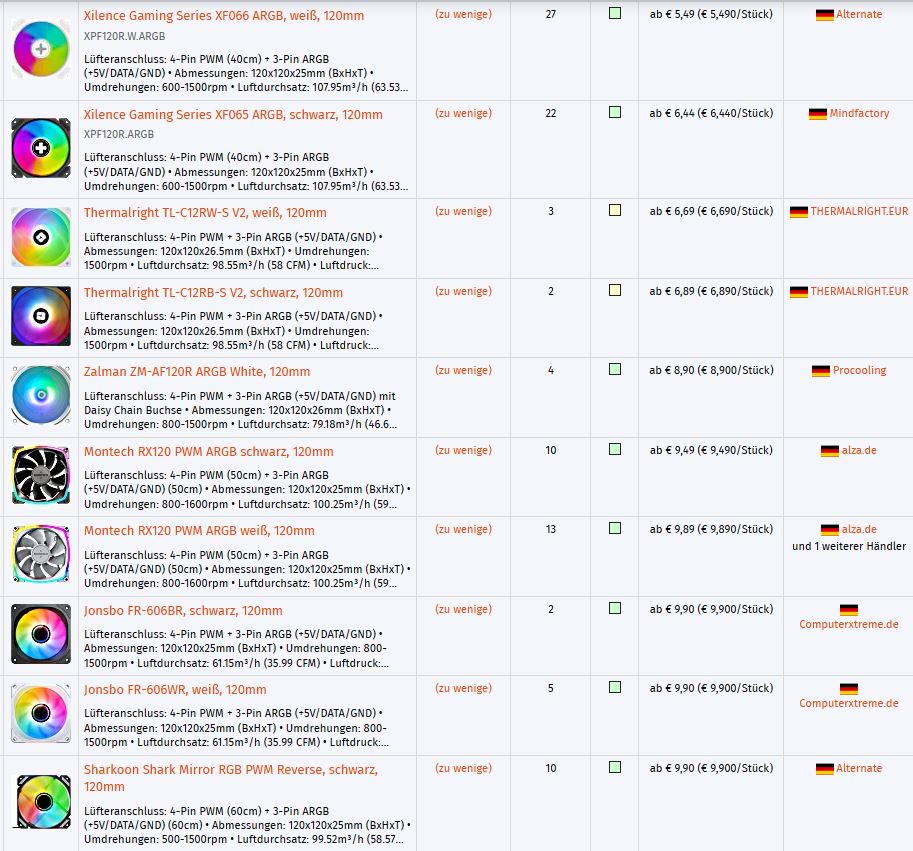Viewport: 913px width, 851px height.
Task: Open Xilence Gaming Series XF065 ARGB schwarz product link
Action: (x=233, y=115)
